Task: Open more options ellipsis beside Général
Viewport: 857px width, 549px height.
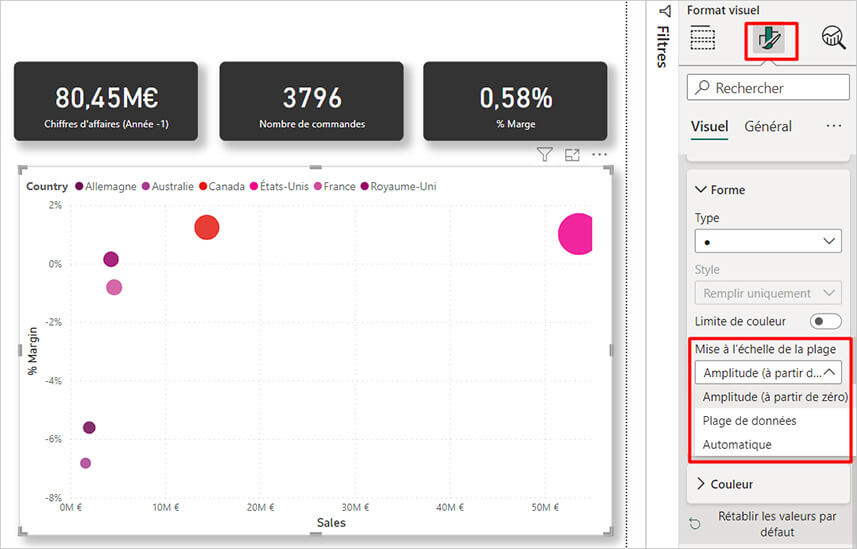Action: tap(834, 126)
